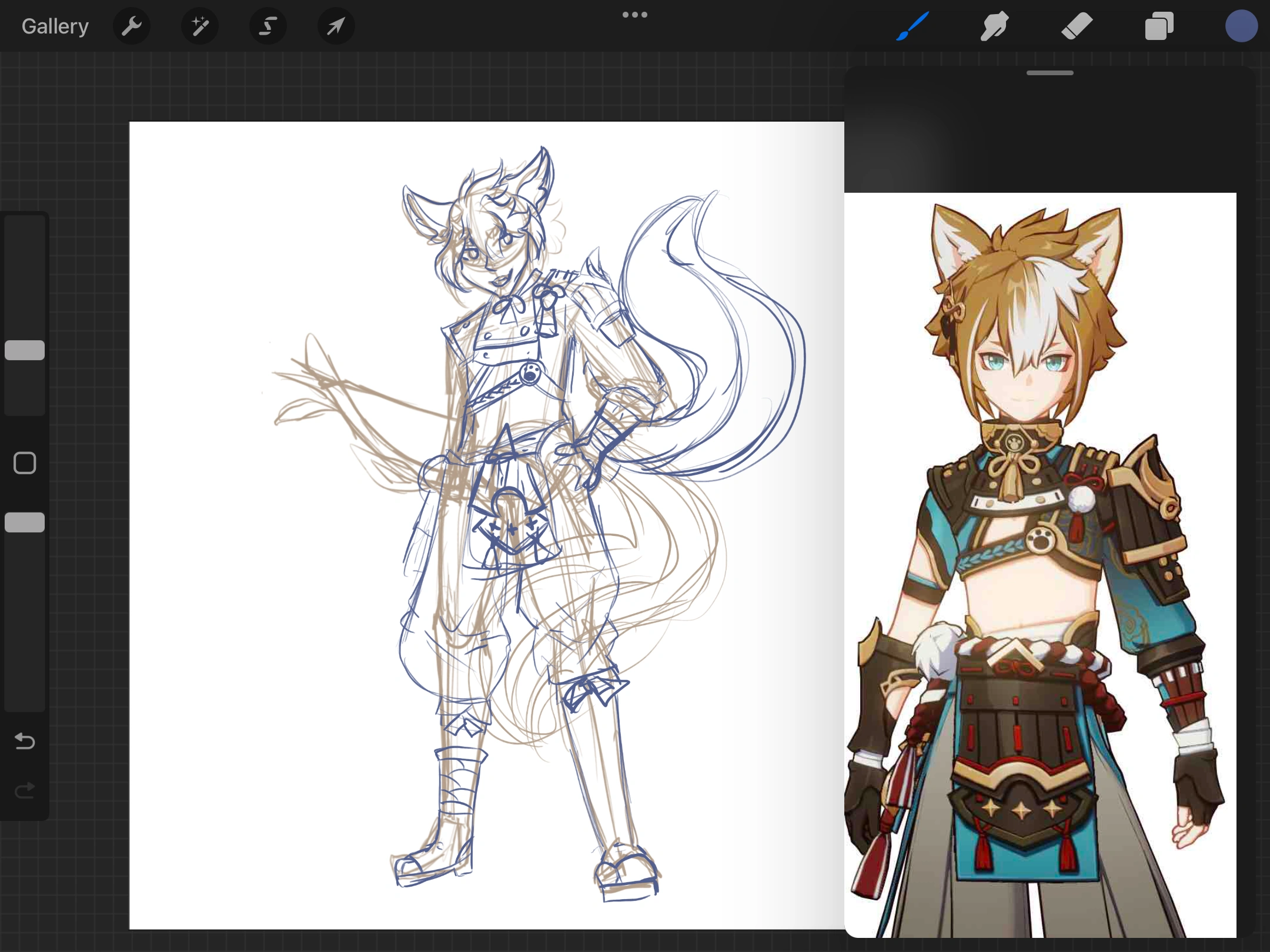Select the Paint brush tool
The image size is (1270, 952).
pyautogui.click(x=913, y=26)
